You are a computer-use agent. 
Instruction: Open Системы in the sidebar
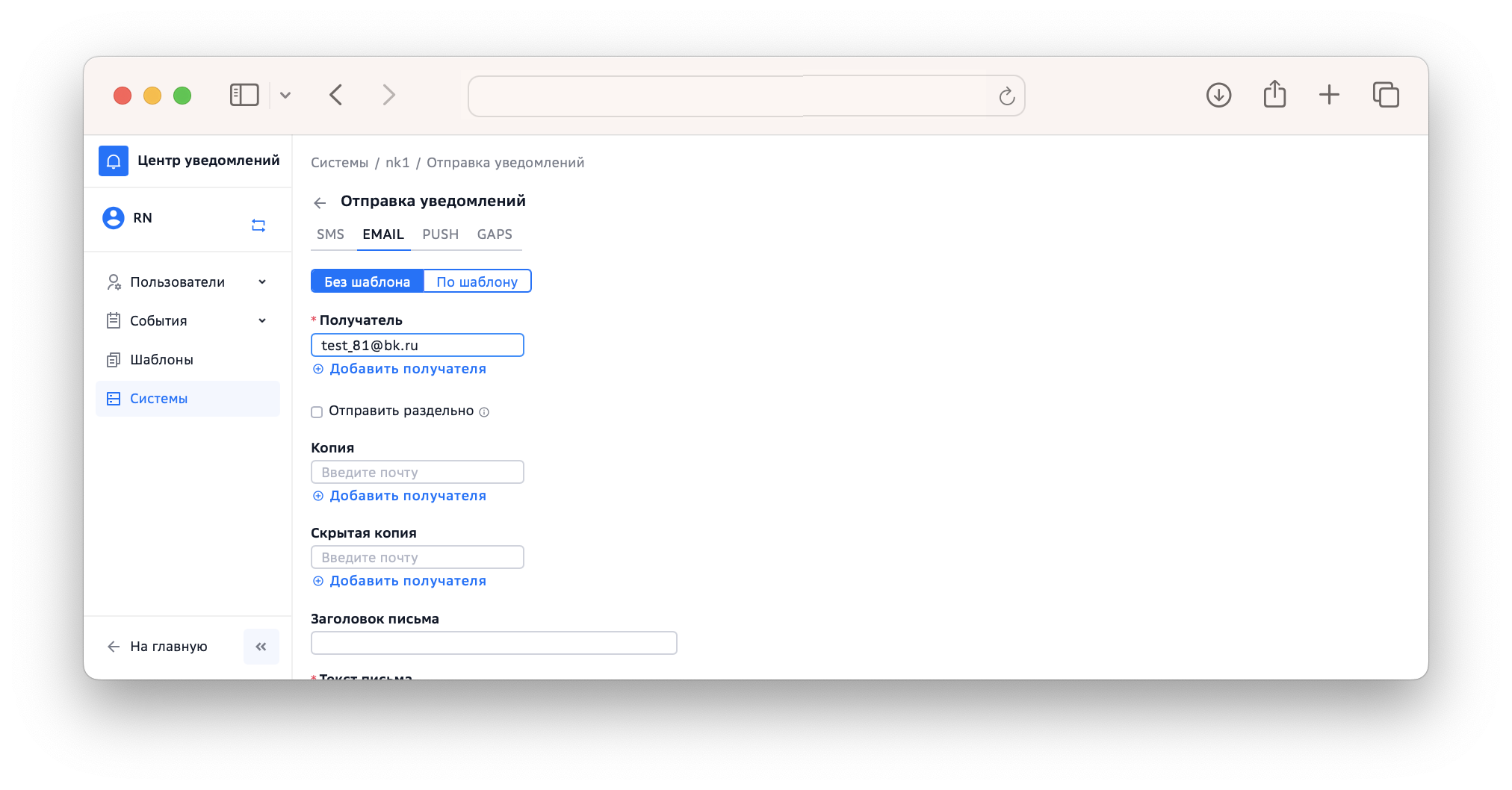(188, 399)
